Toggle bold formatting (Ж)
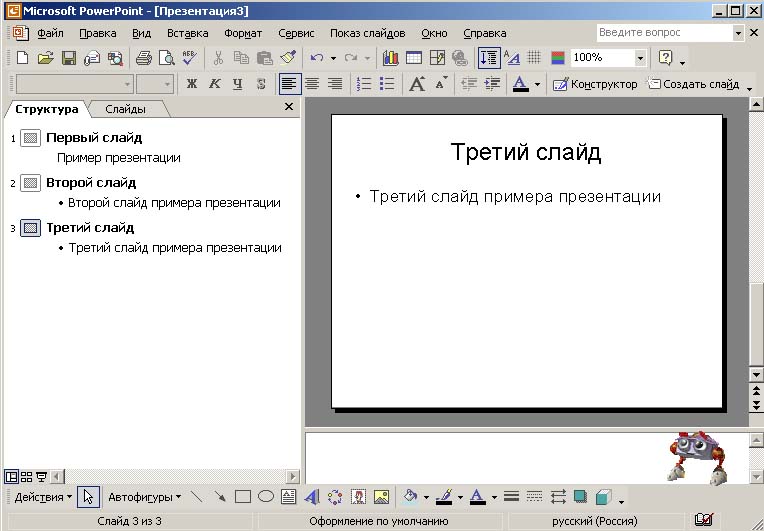The height and width of the screenshot is (531, 764). pyautogui.click(x=192, y=84)
